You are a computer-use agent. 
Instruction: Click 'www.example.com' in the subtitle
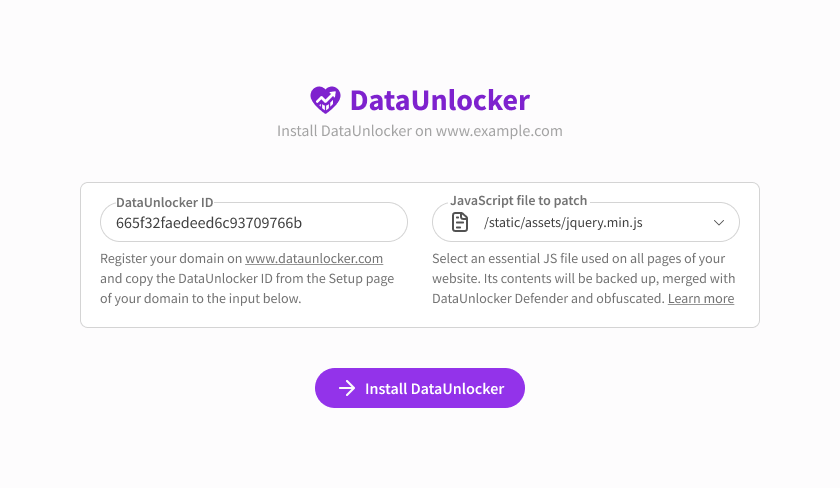(499, 131)
